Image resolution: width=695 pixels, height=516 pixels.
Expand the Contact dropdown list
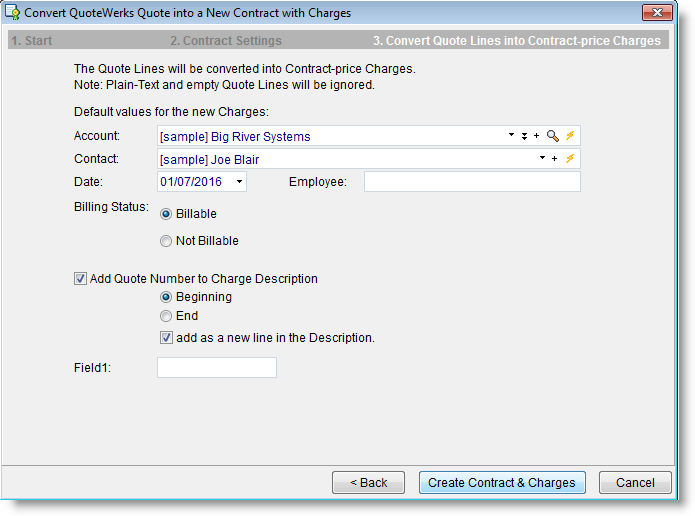[x=541, y=159]
